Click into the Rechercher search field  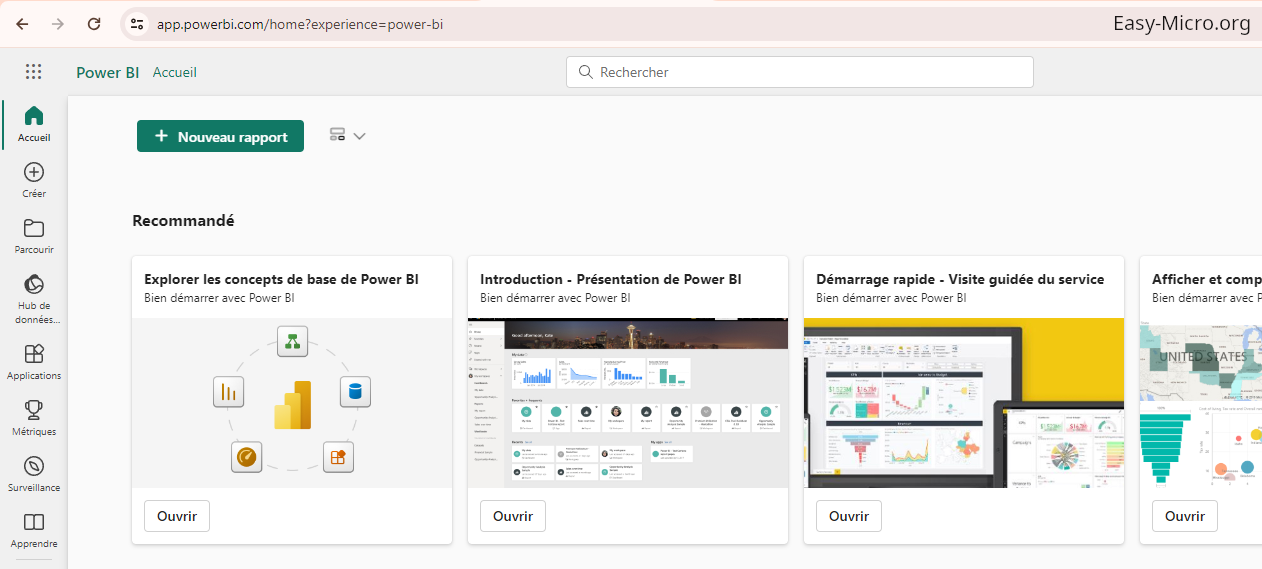tap(800, 72)
